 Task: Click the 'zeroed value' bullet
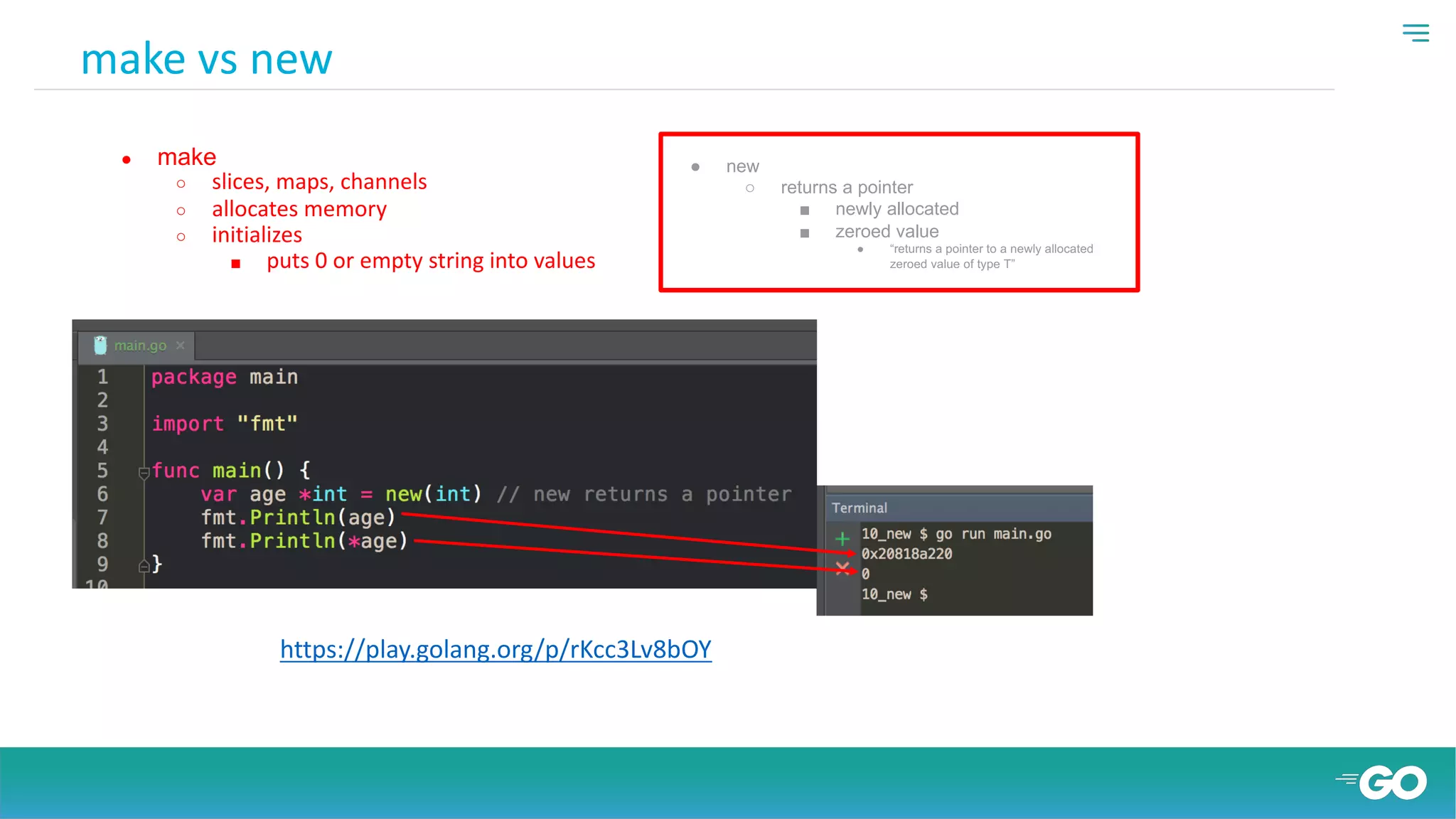[x=887, y=232]
